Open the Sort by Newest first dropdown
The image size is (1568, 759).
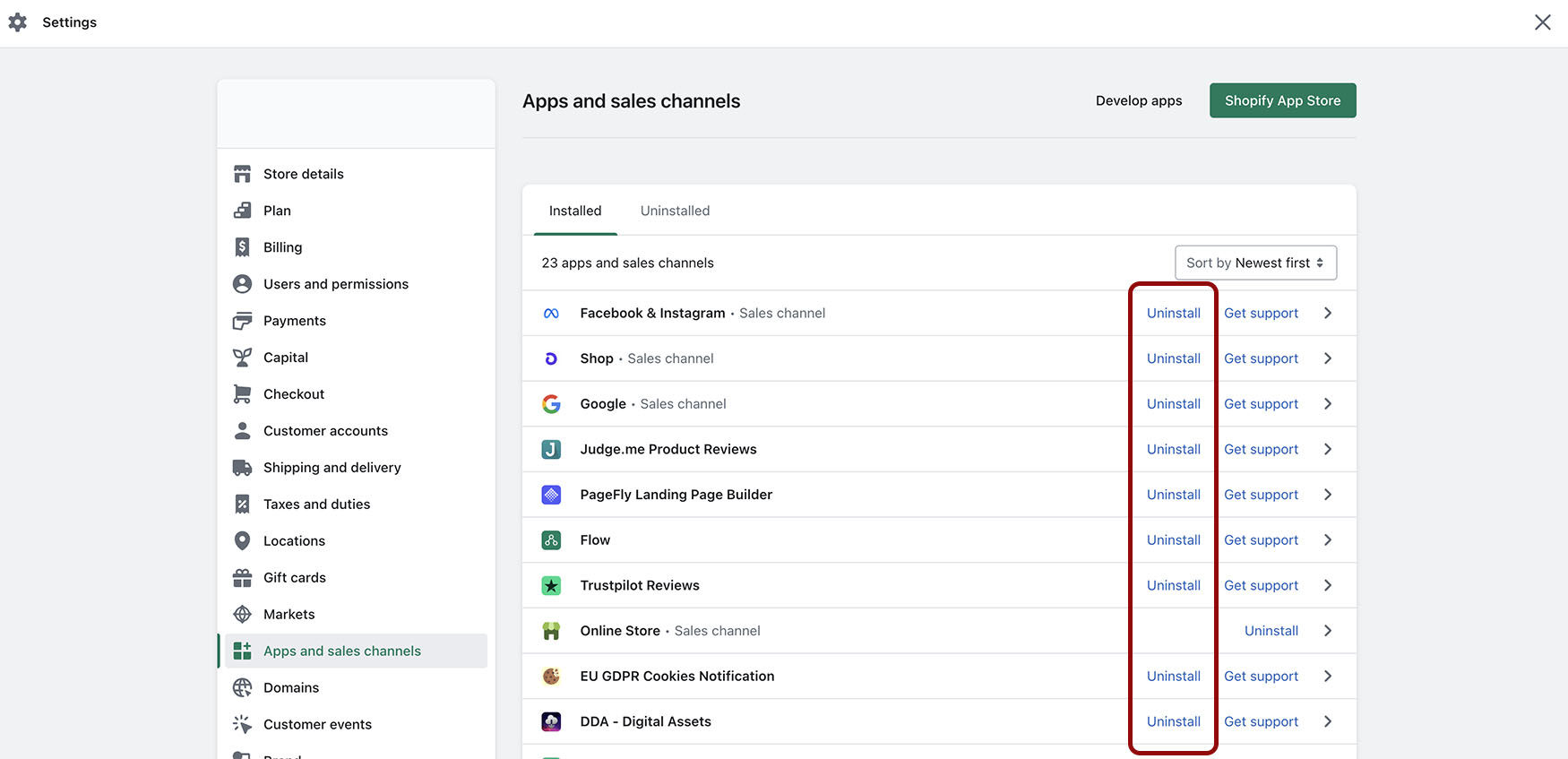click(x=1255, y=263)
